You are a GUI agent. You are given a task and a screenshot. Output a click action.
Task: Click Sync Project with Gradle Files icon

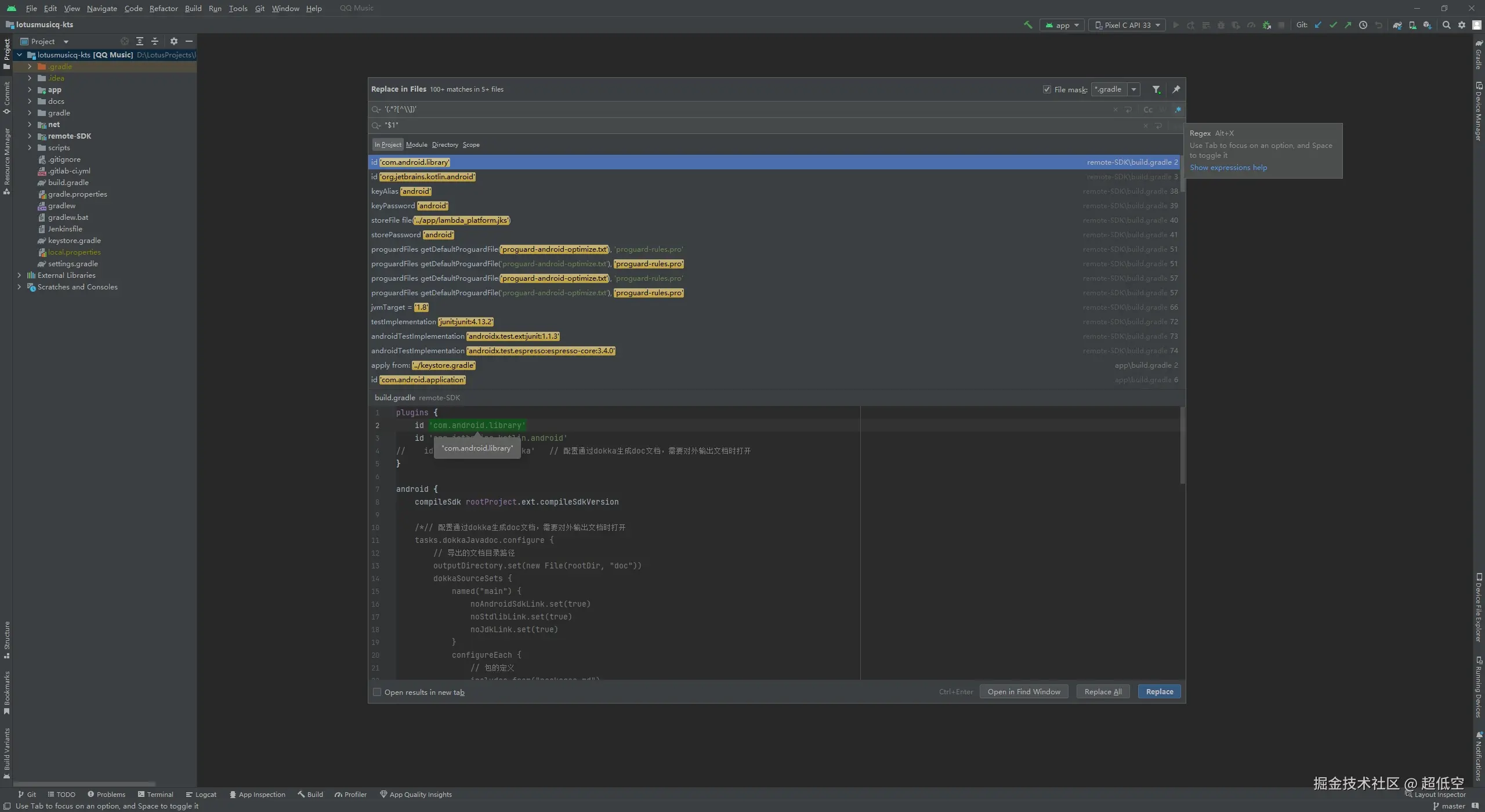pyautogui.click(x=1397, y=25)
